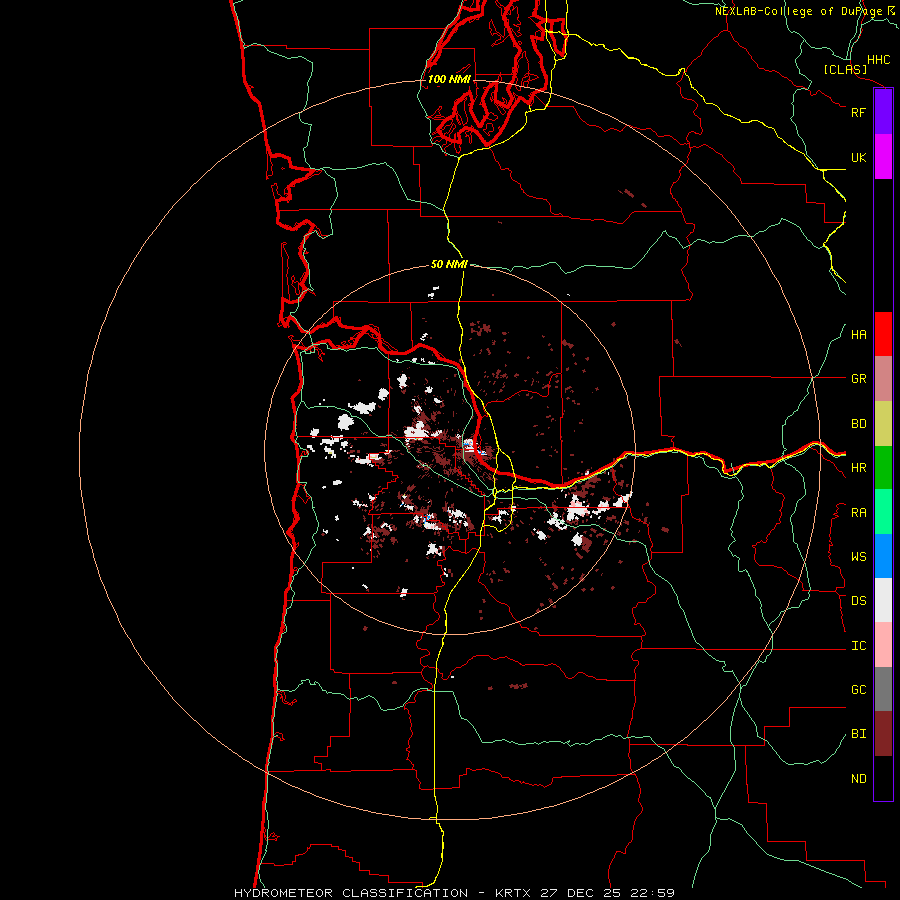This screenshot has width=900, height=900.
Task: Click the BD legend label
Action: [858, 424]
